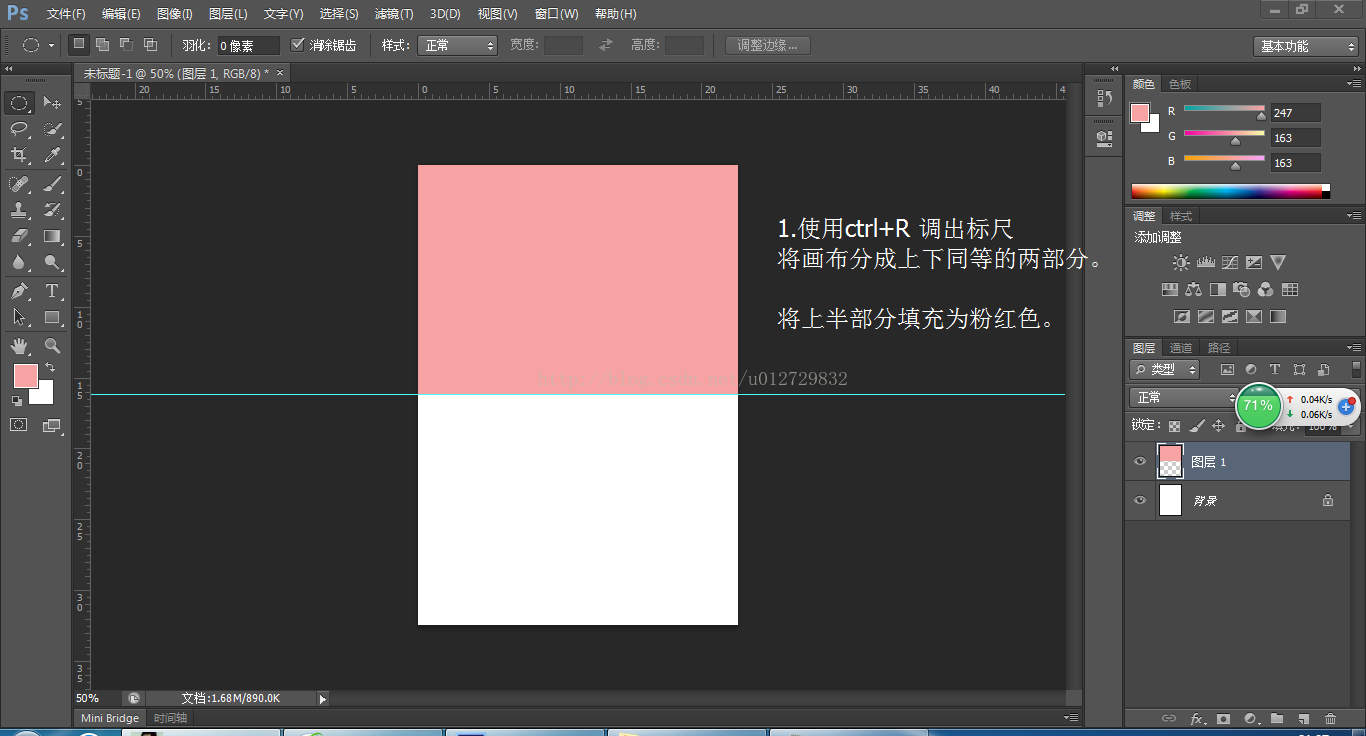Select the Clone Stamp tool

pos(19,210)
